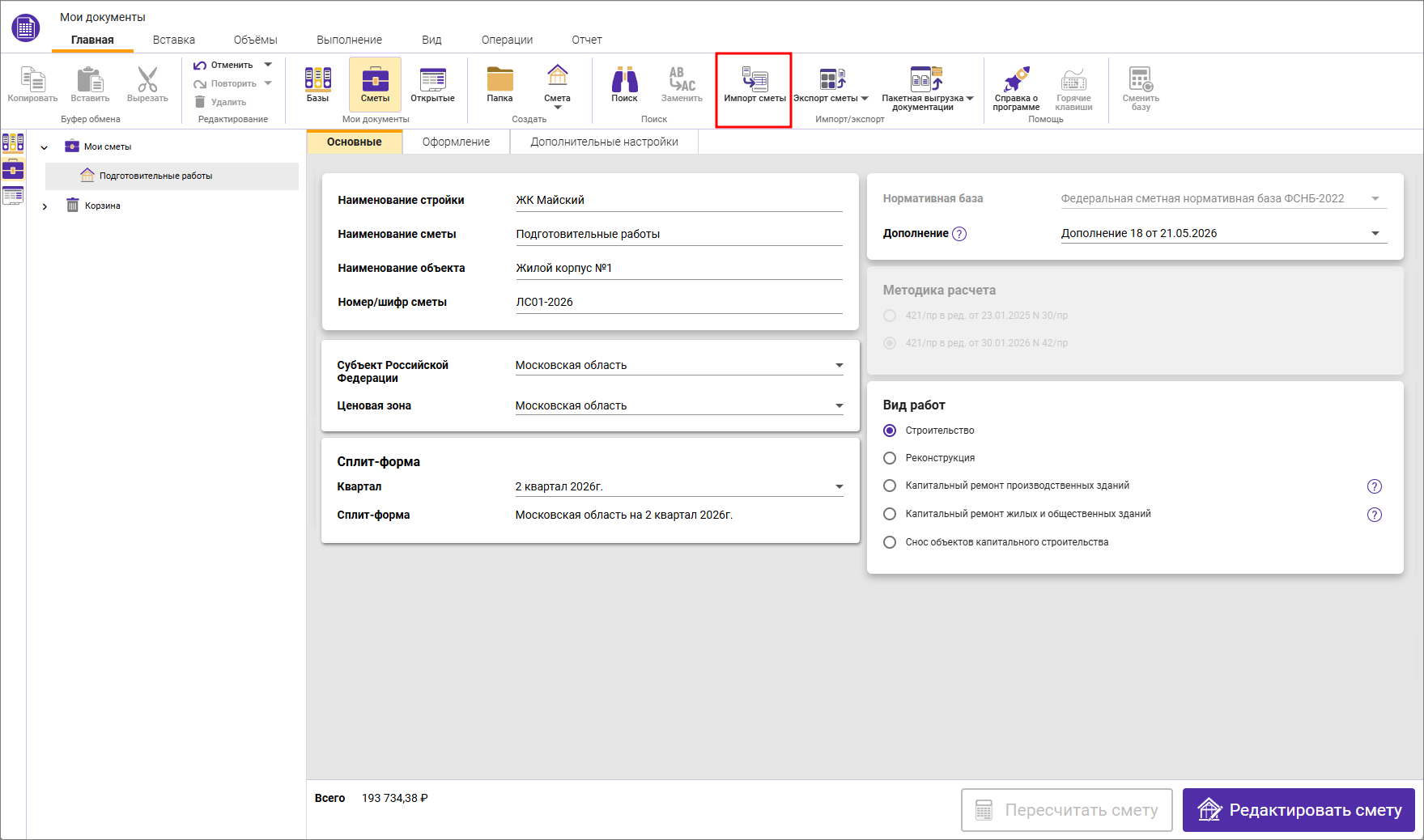Click the Горячие клавиши keyboard icon
The width and height of the screenshot is (1424, 840).
pos(1073,78)
